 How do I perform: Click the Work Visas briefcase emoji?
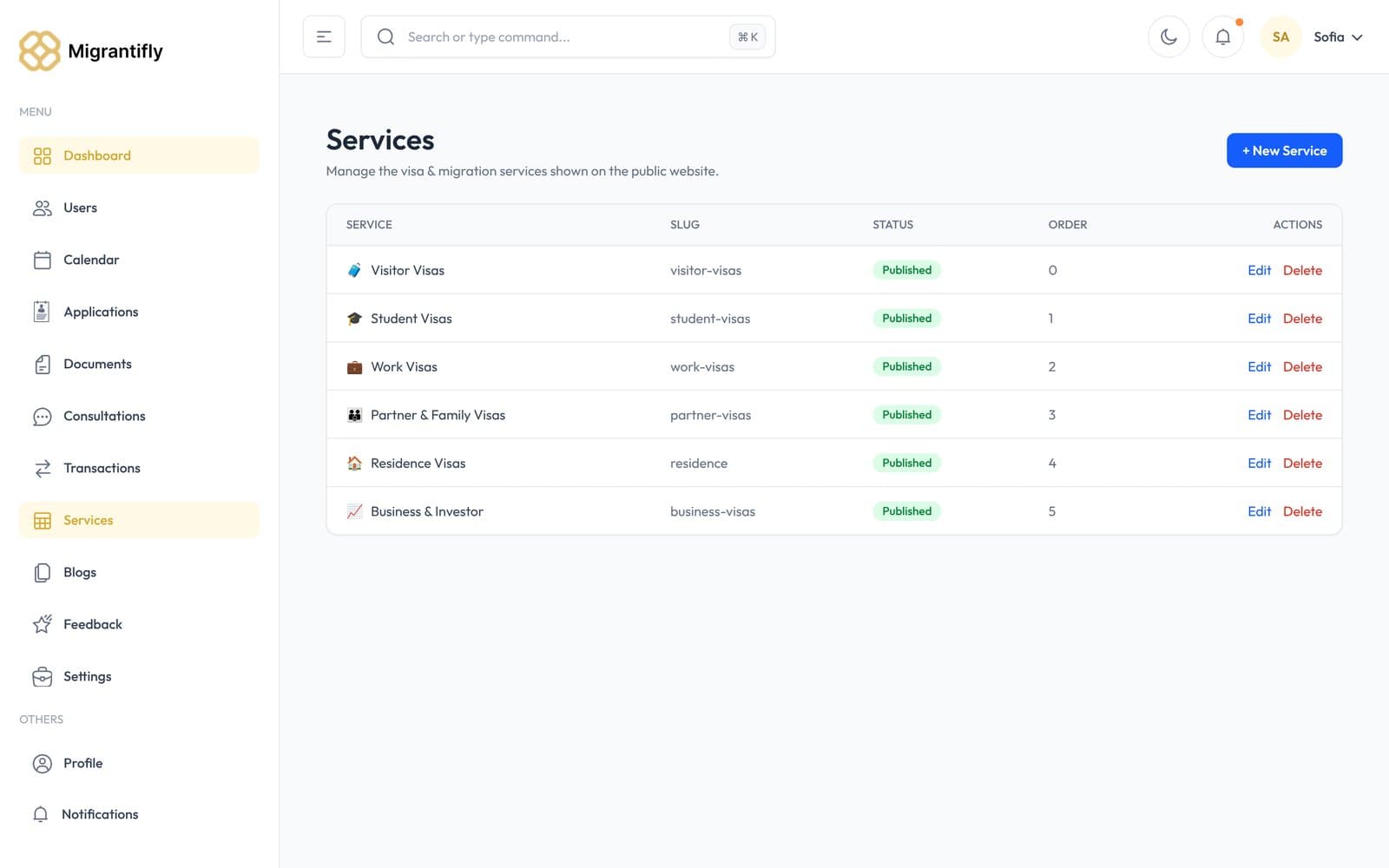[x=354, y=366]
